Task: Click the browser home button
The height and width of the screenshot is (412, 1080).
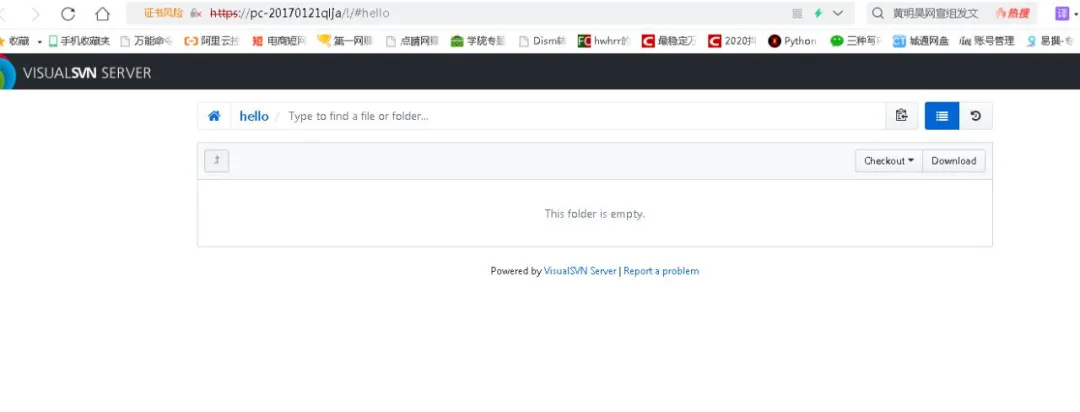Action: [102, 14]
